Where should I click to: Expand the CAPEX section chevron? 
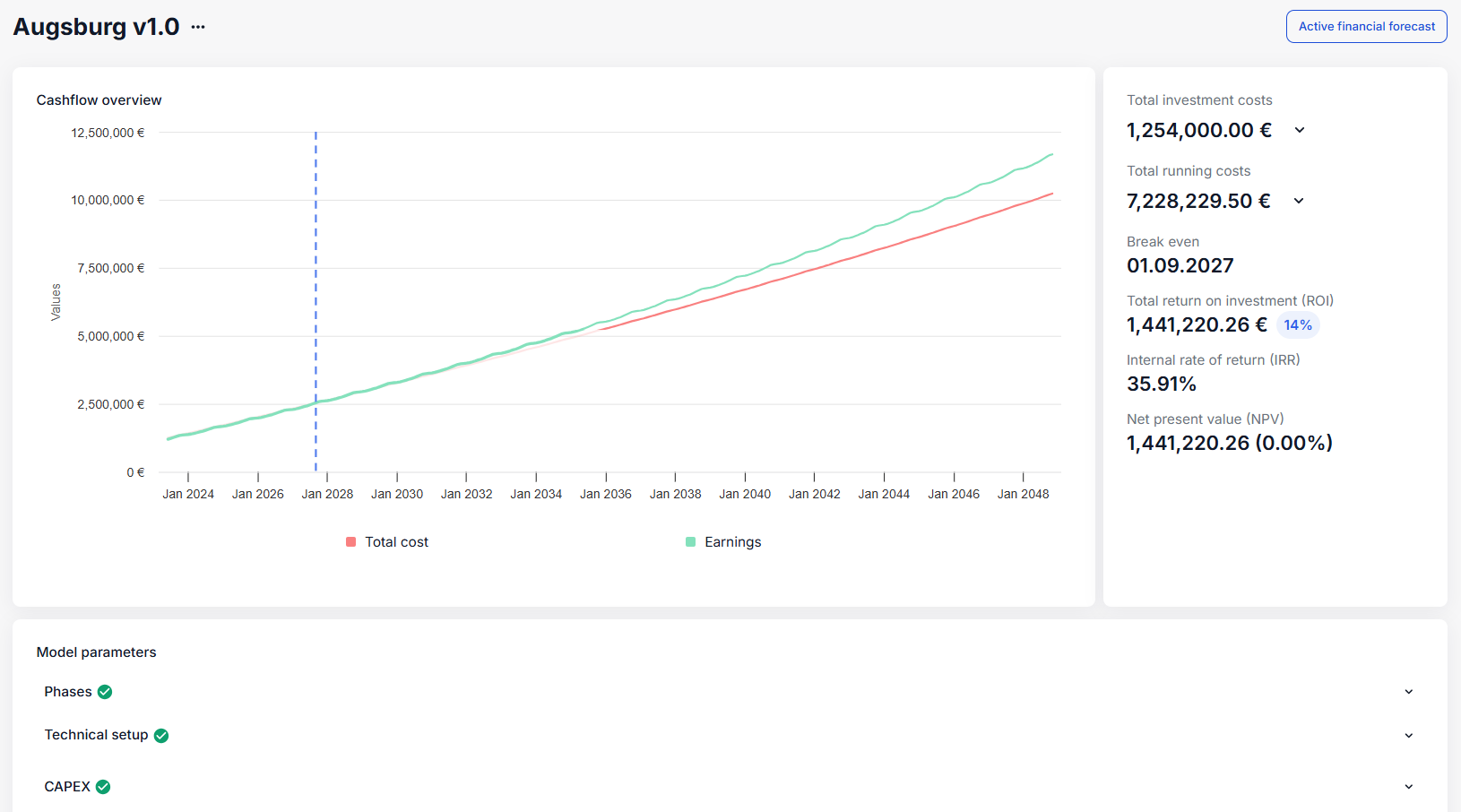tap(1408, 787)
